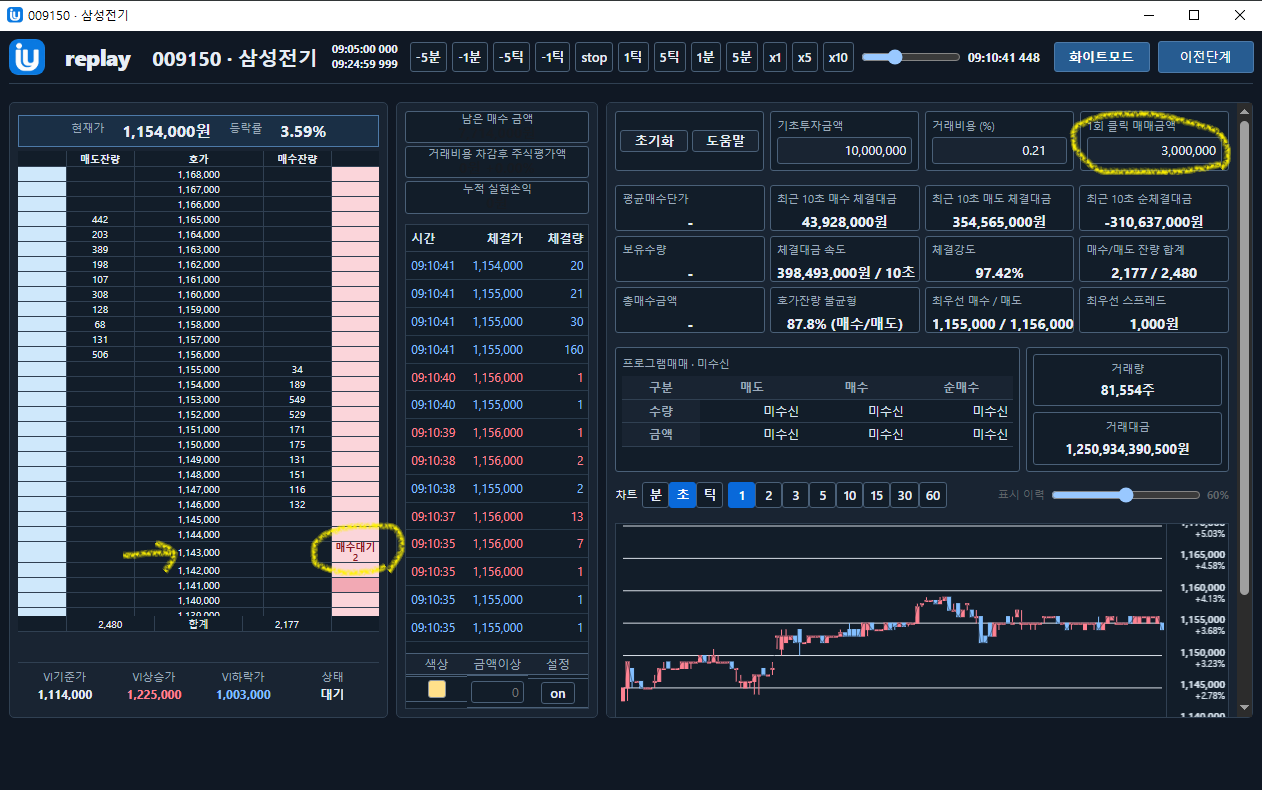This screenshot has height=790, width=1262.
Task: Click the current price 1,154,000원 header
Action: 166,131
